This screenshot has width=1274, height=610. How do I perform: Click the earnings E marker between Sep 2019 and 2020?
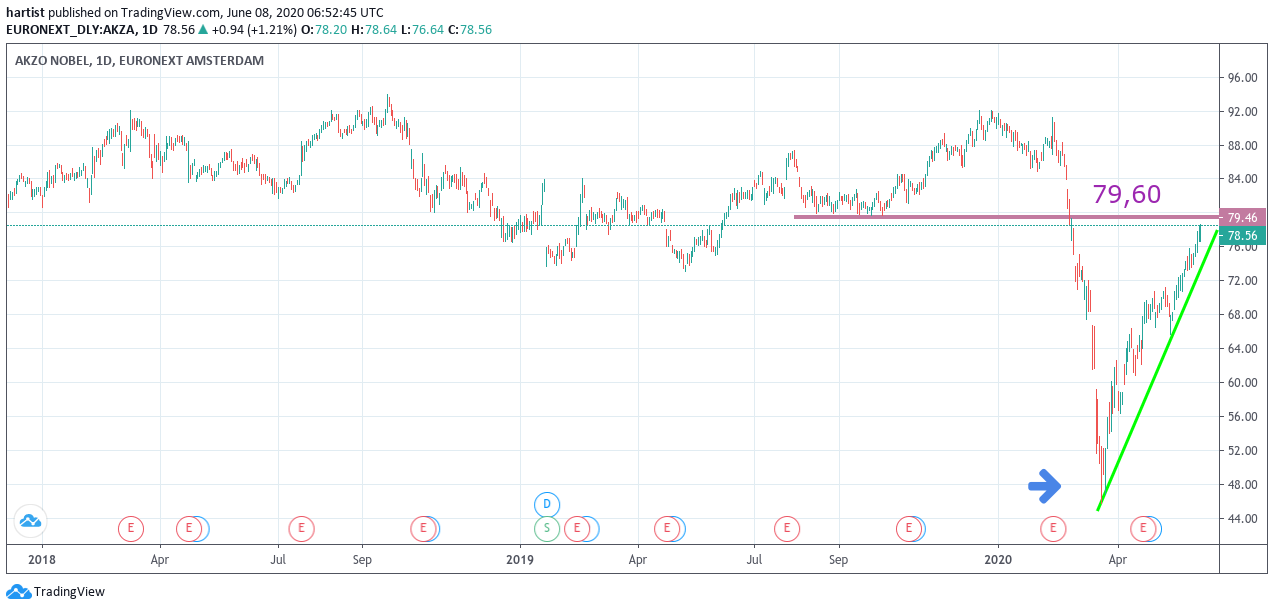pyautogui.click(x=909, y=528)
